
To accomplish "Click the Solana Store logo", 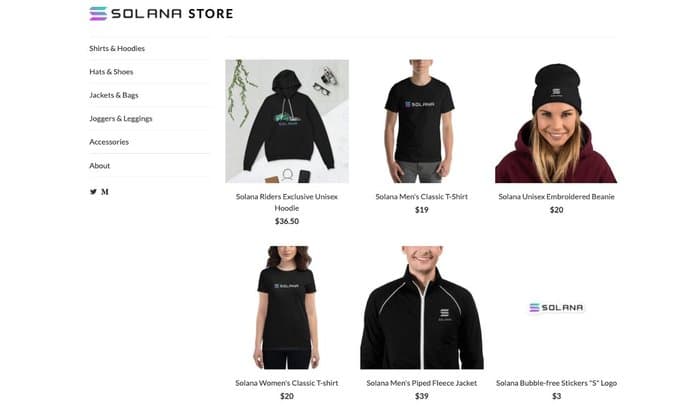I will click(x=161, y=13).
